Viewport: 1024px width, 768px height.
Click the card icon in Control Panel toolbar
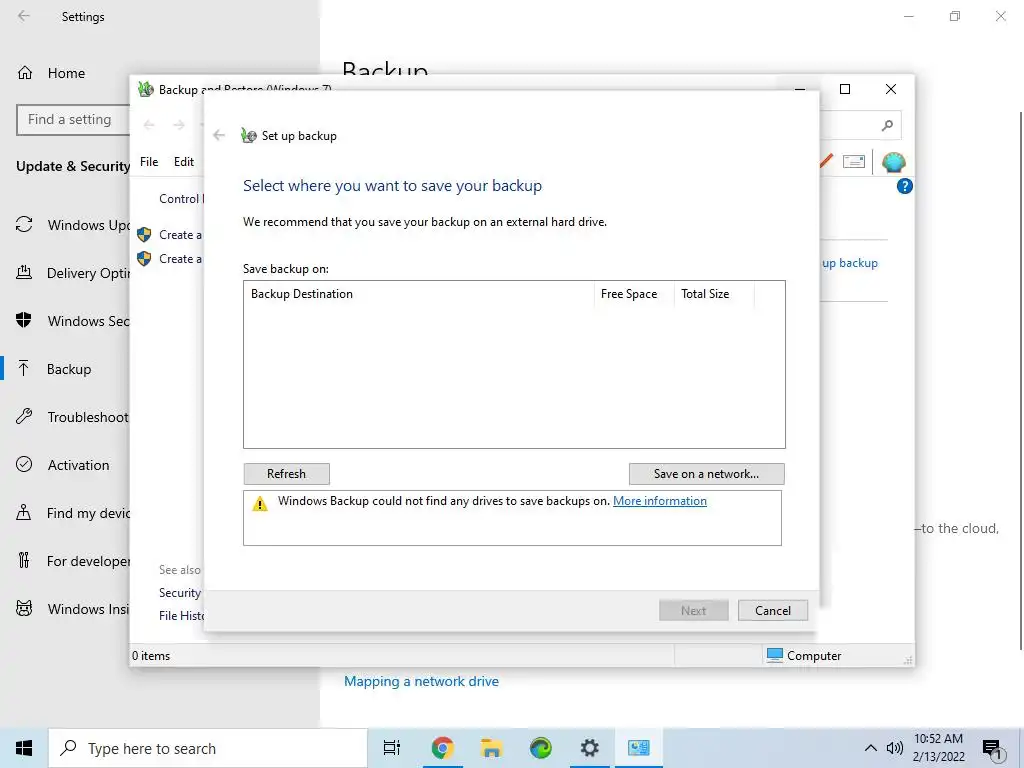tap(854, 161)
